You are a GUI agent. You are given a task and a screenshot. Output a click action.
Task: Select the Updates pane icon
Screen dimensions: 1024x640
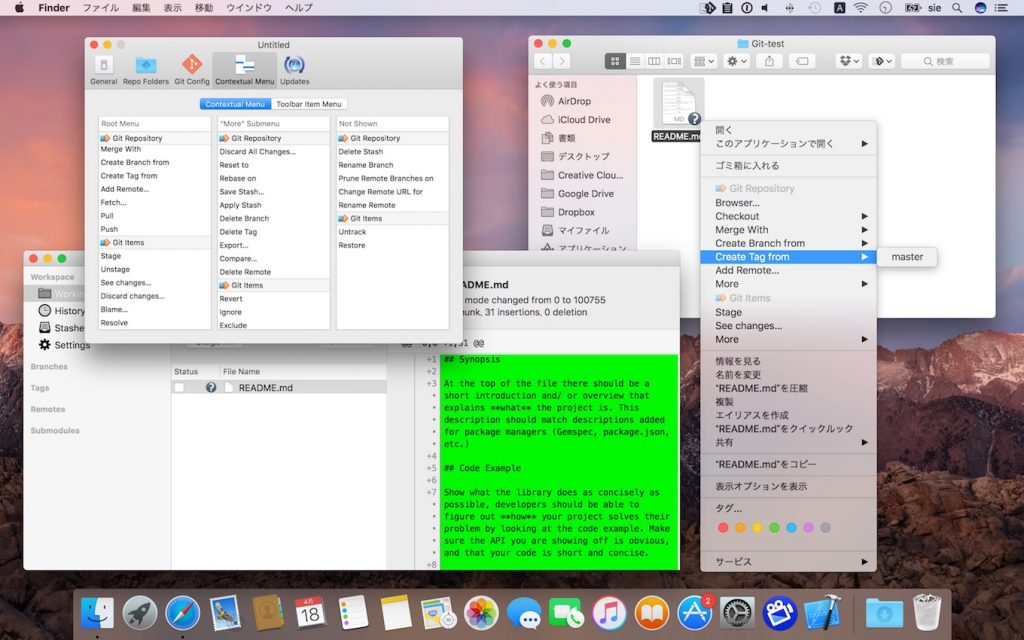(296, 68)
